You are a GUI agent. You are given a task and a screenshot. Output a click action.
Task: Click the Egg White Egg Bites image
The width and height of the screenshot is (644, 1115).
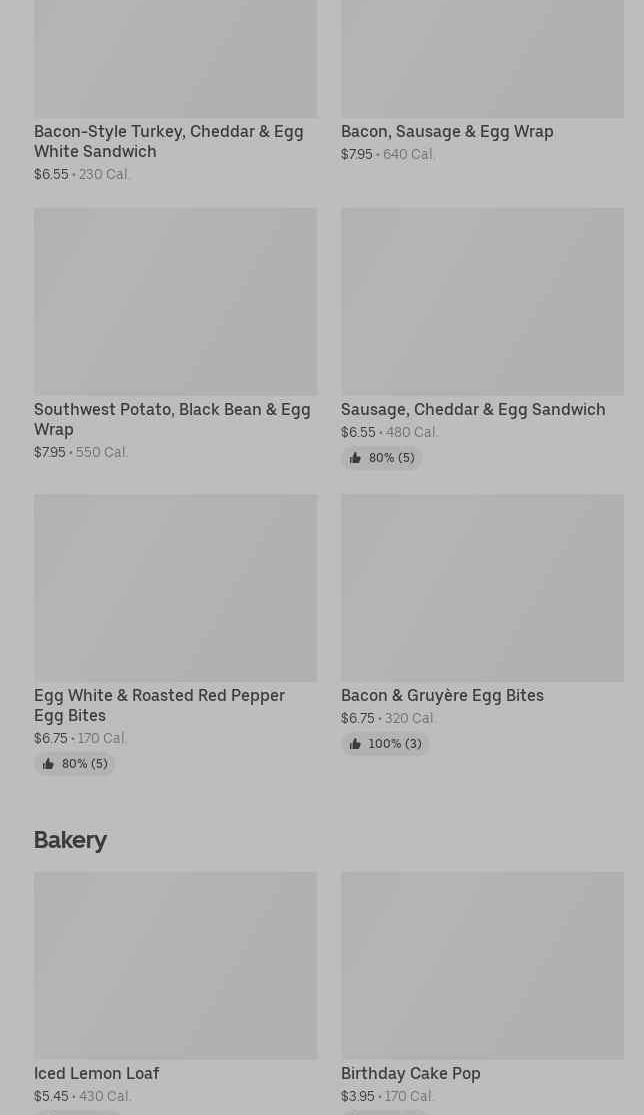click(x=176, y=588)
